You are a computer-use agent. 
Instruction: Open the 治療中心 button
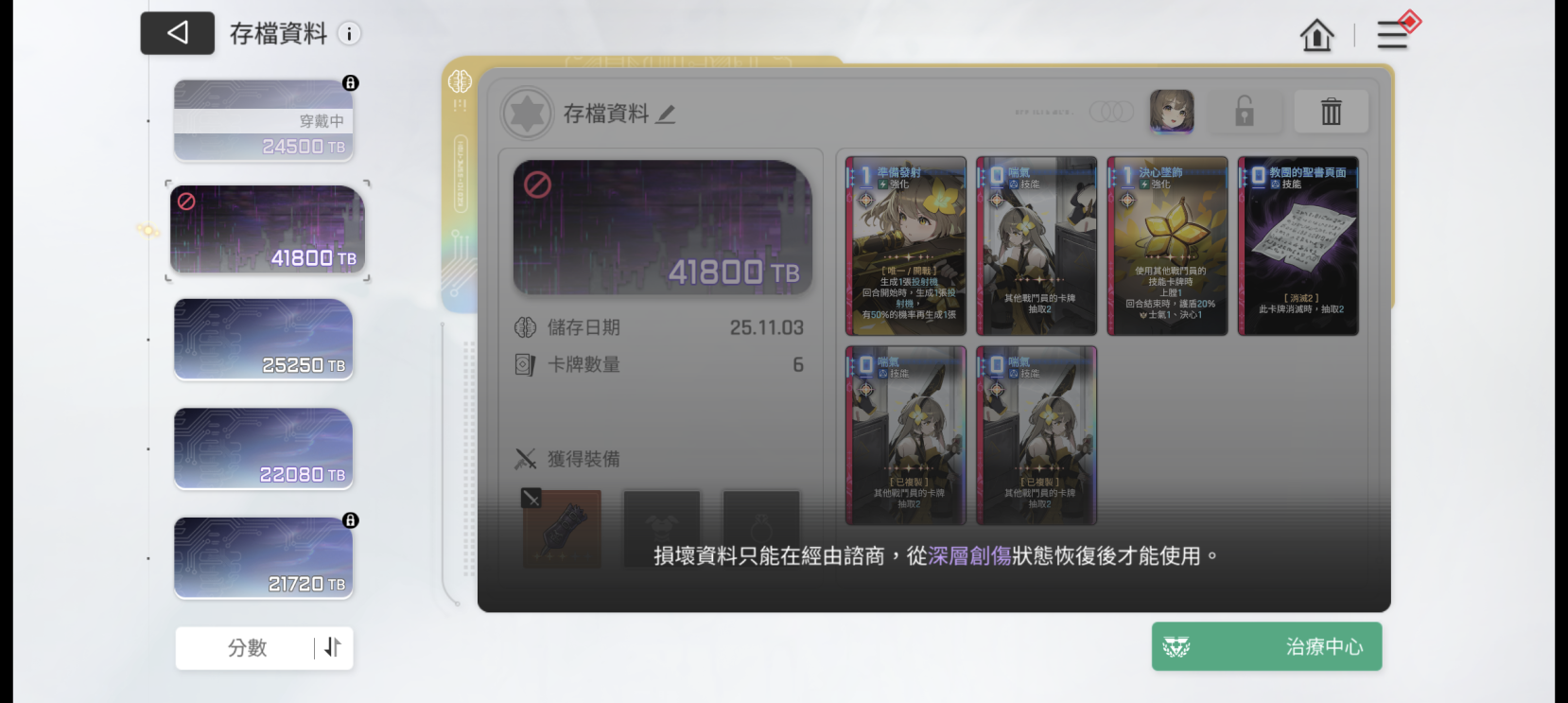[1266, 646]
